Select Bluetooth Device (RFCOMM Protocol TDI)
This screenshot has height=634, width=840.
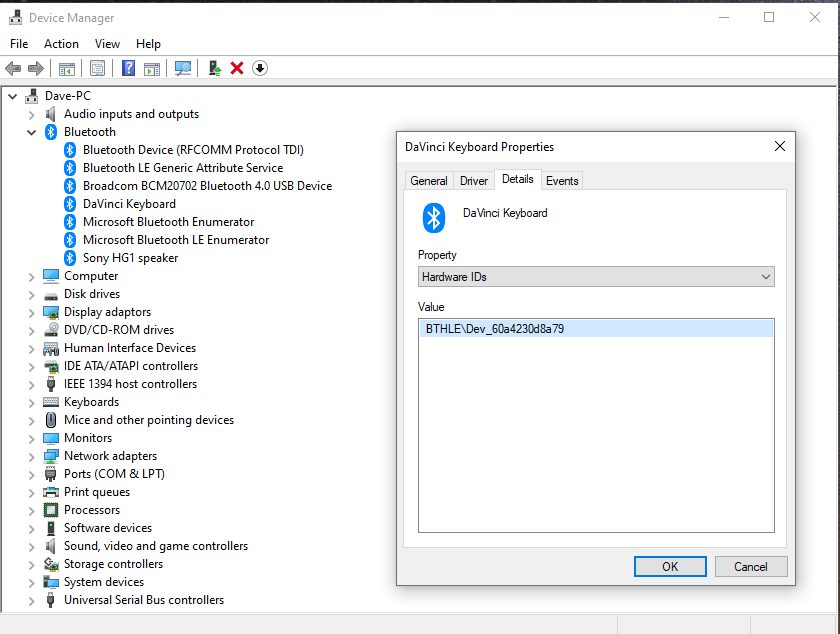193,150
